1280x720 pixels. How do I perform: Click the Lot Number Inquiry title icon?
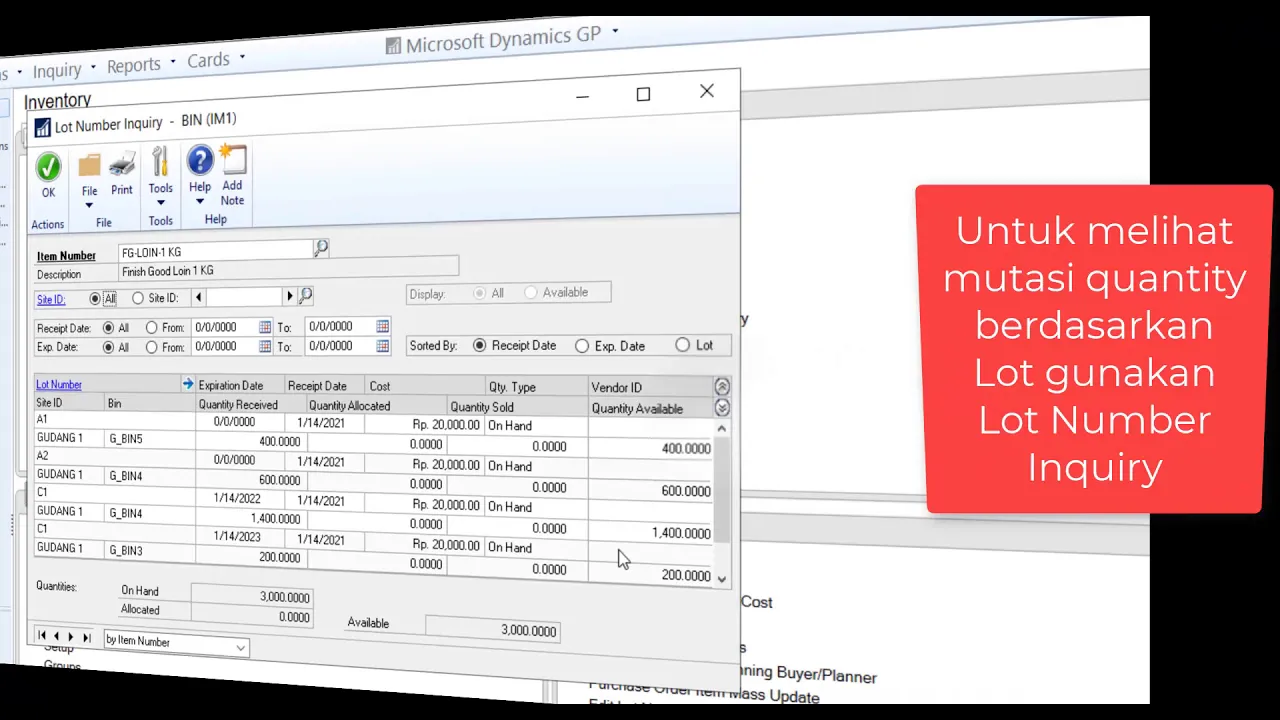(42, 128)
